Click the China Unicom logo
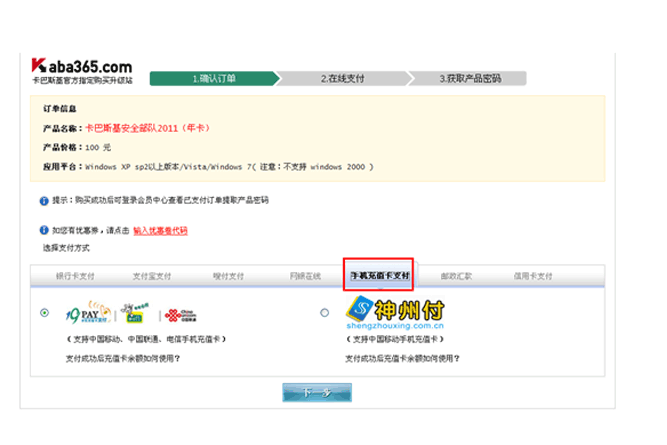 [x=181, y=315]
